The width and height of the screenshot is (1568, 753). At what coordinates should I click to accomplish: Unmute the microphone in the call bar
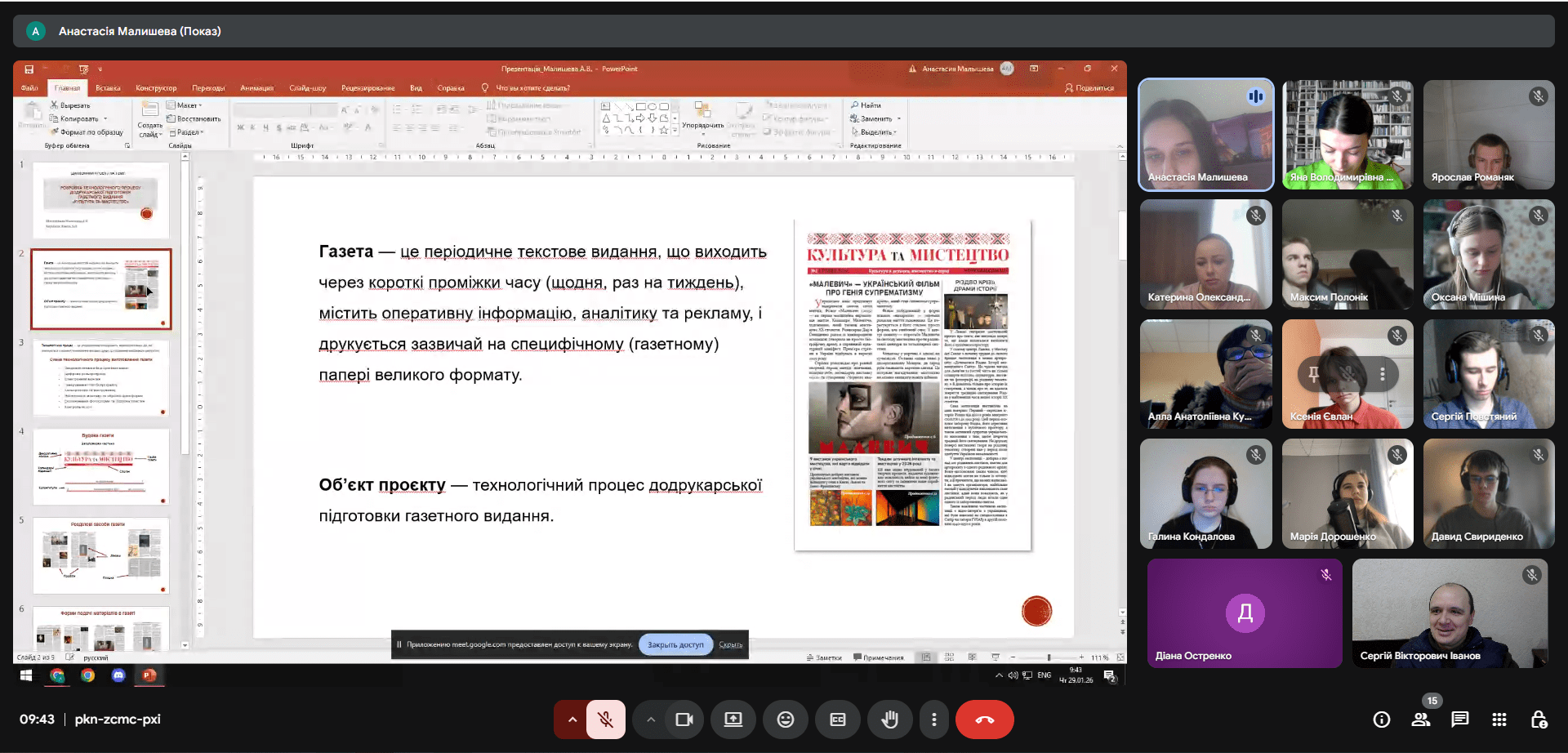[605, 720]
